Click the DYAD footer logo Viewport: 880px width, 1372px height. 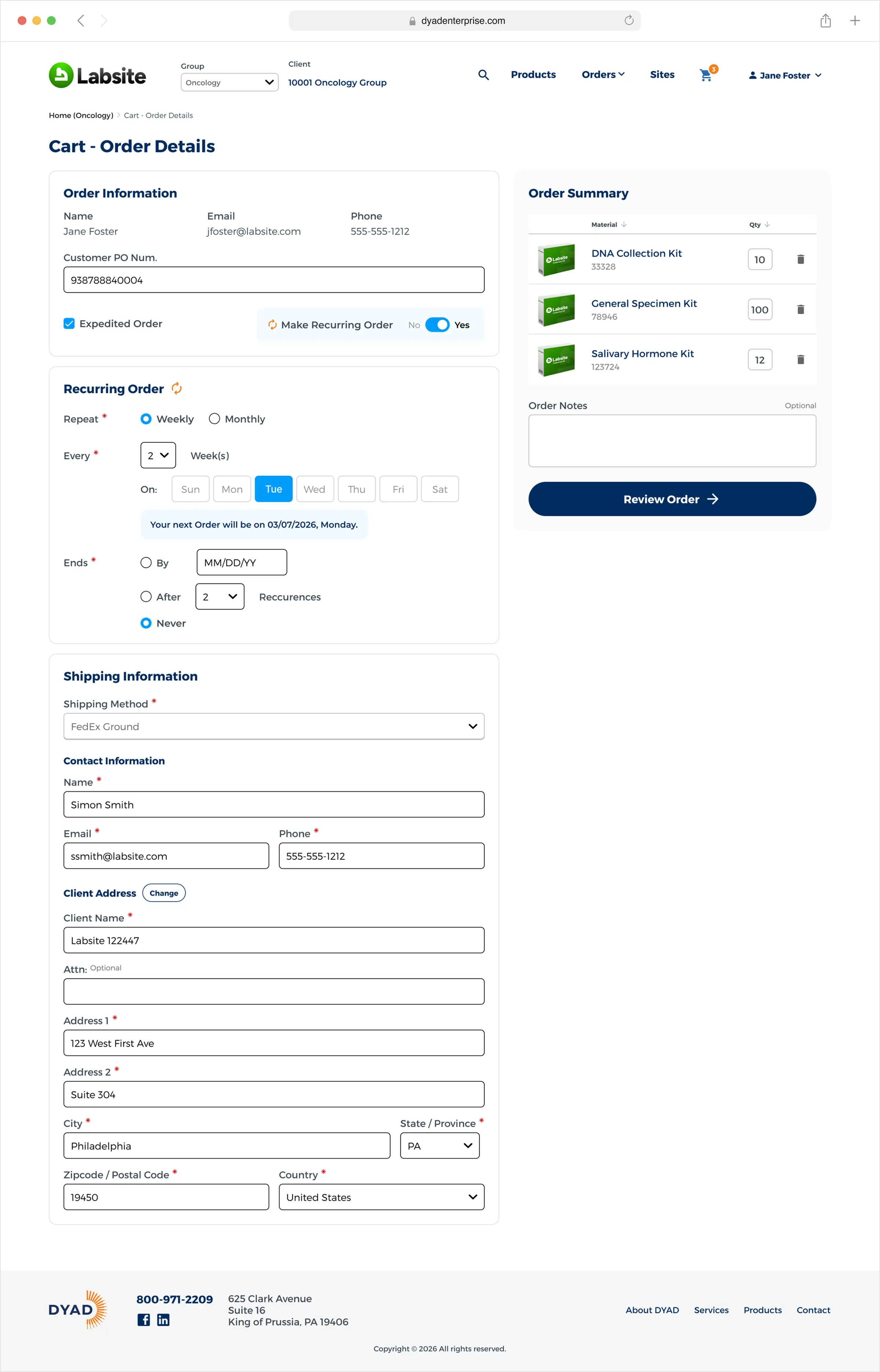[x=78, y=1310]
